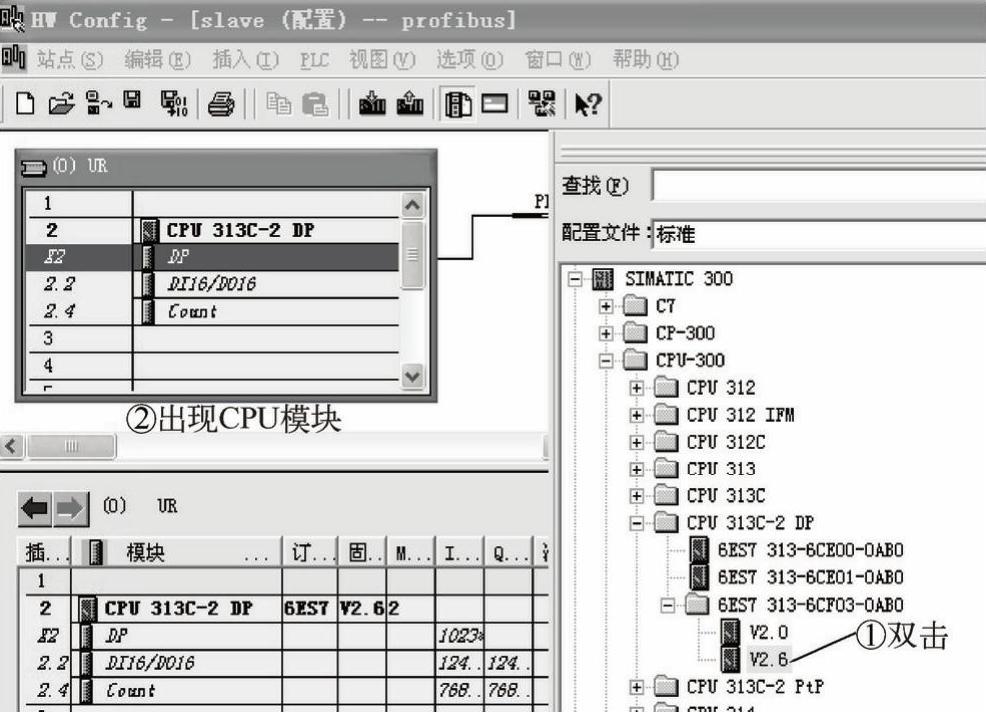Open the 选项(O) menu
Image resolution: width=986 pixels, height=712 pixels.
[470, 60]
